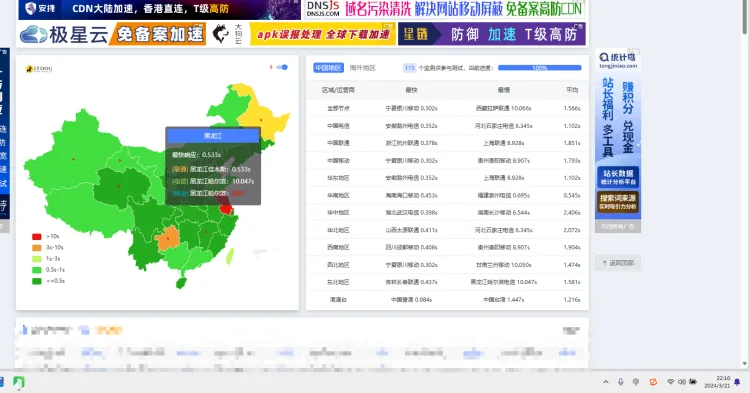Open the 站长数据 统计分析平台 button
This screenshot has width=750, height=393.
point(618,177)
